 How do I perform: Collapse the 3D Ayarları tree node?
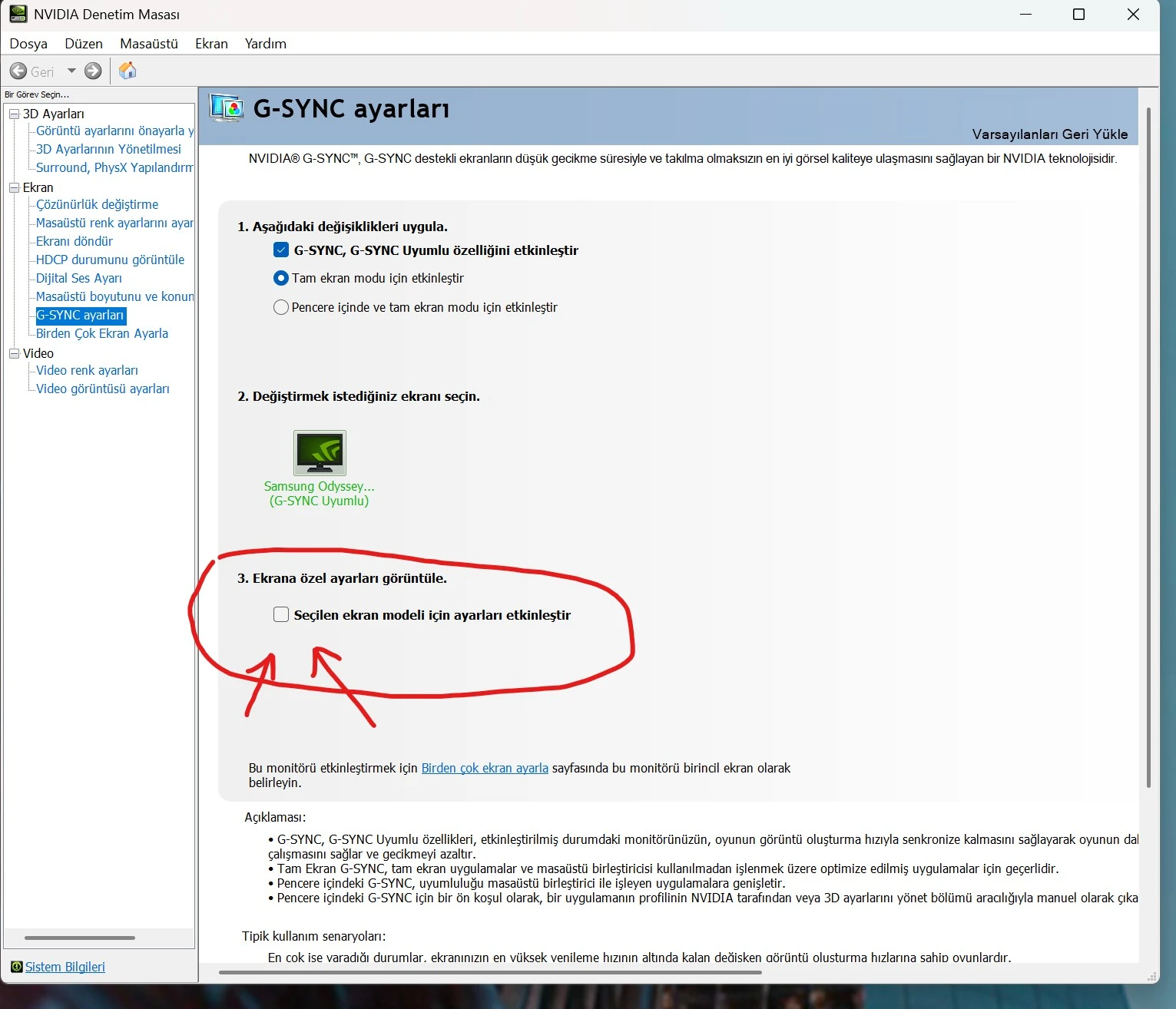coord(14,114)
